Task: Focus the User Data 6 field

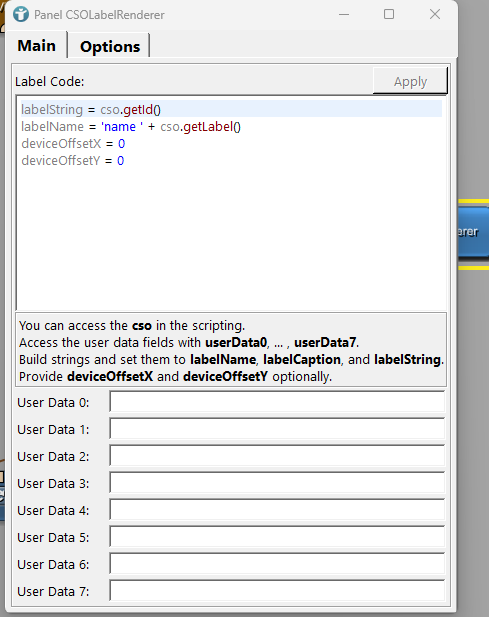Action: [x=277, y=564]
